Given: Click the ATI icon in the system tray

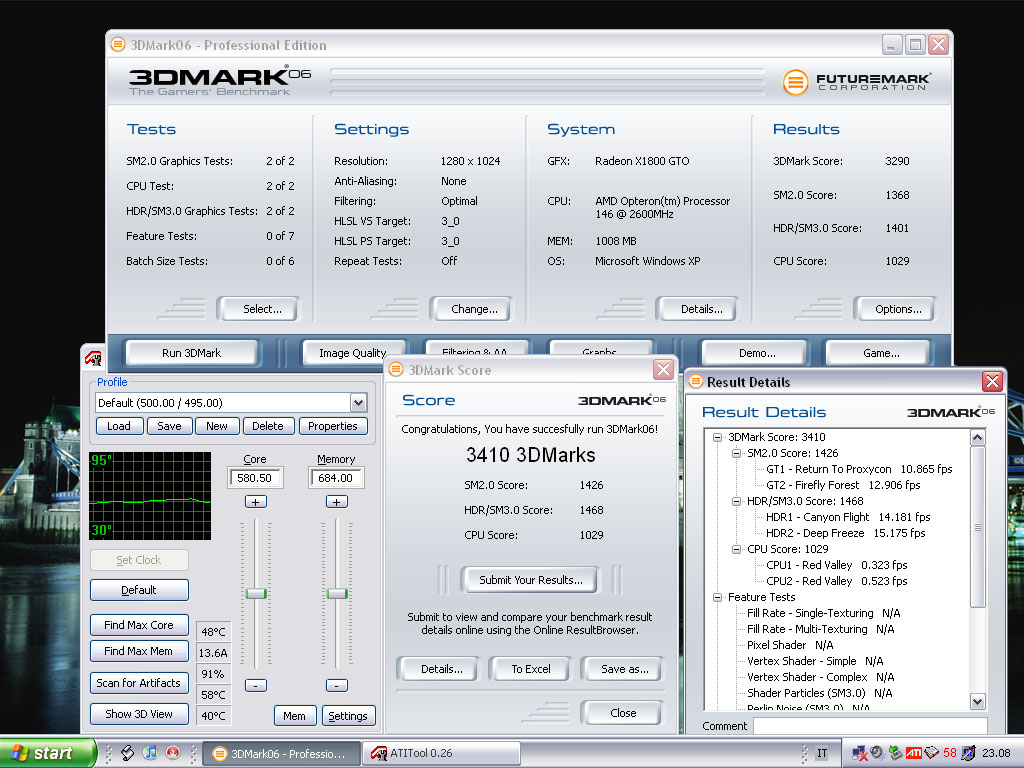Looking at the screenshot, I should point(913,753).
